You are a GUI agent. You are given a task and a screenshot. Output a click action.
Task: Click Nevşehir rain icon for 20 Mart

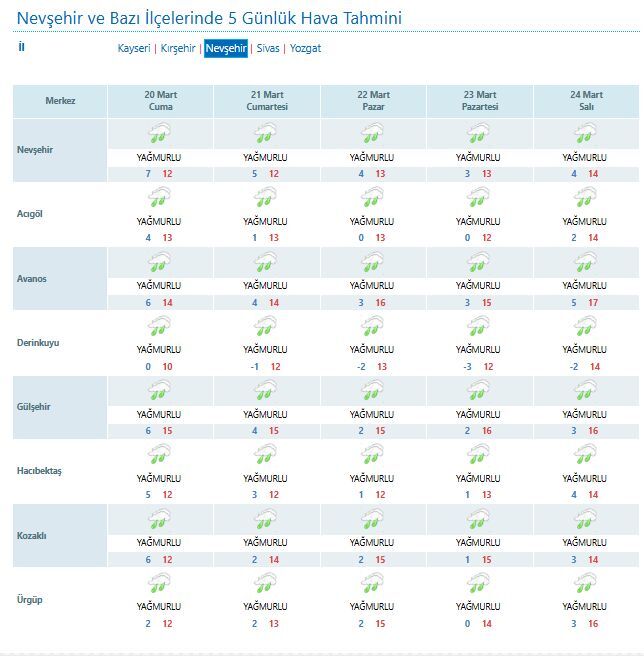(x=159, y=135)
